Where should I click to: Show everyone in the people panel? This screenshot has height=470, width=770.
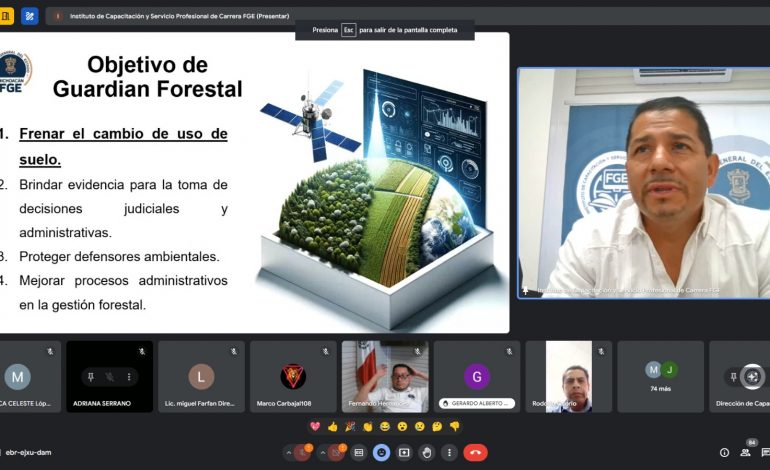tap(745, 453)
